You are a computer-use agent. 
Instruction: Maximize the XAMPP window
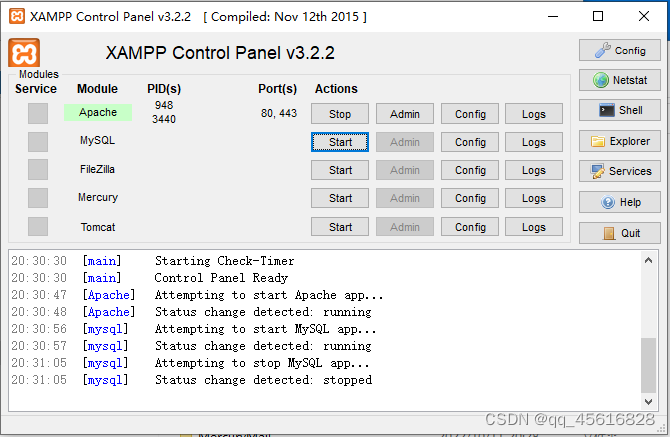pyautogui.click(x=598, y=16)
